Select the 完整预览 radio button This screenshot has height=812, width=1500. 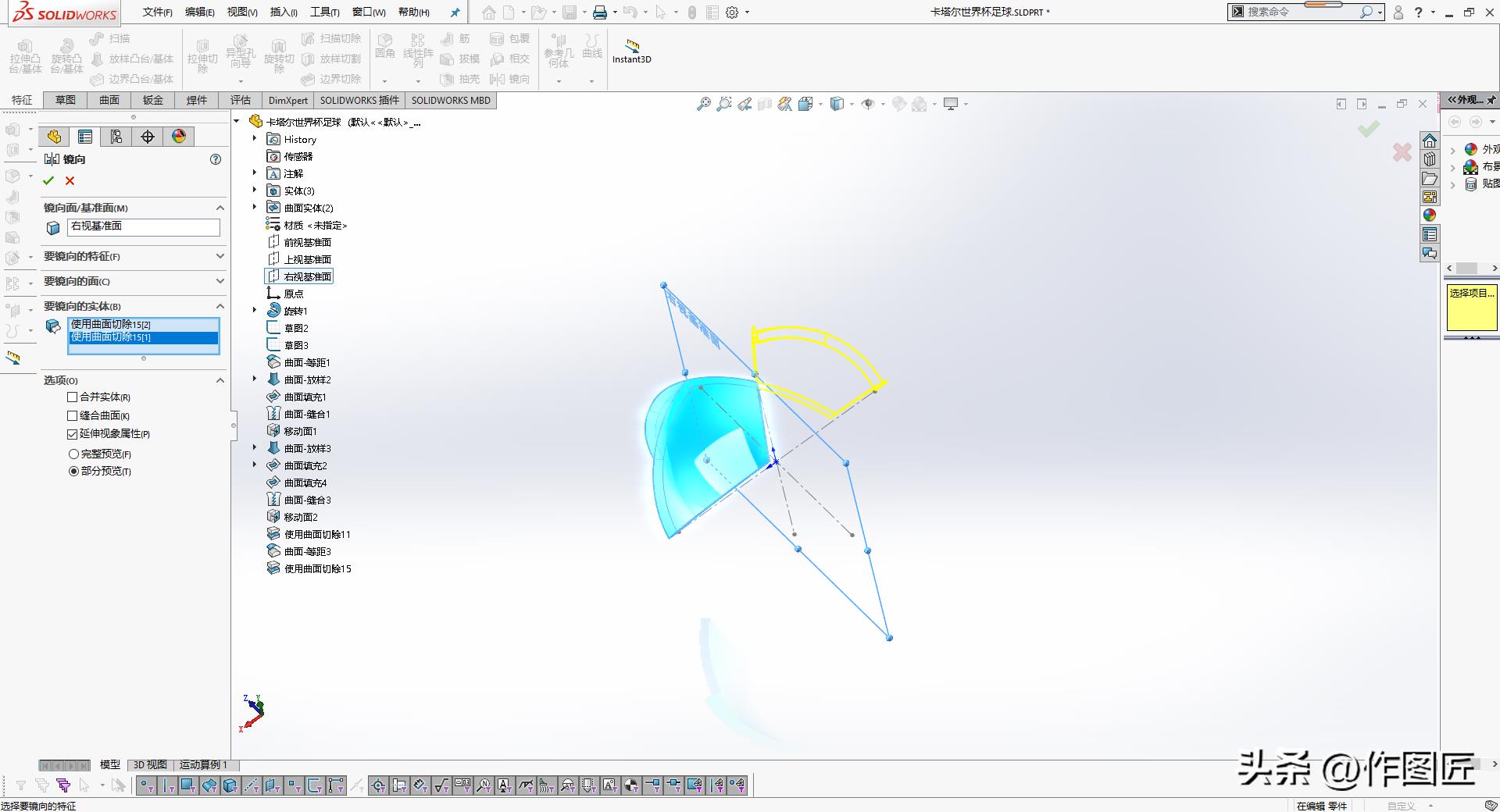[74, 454]
